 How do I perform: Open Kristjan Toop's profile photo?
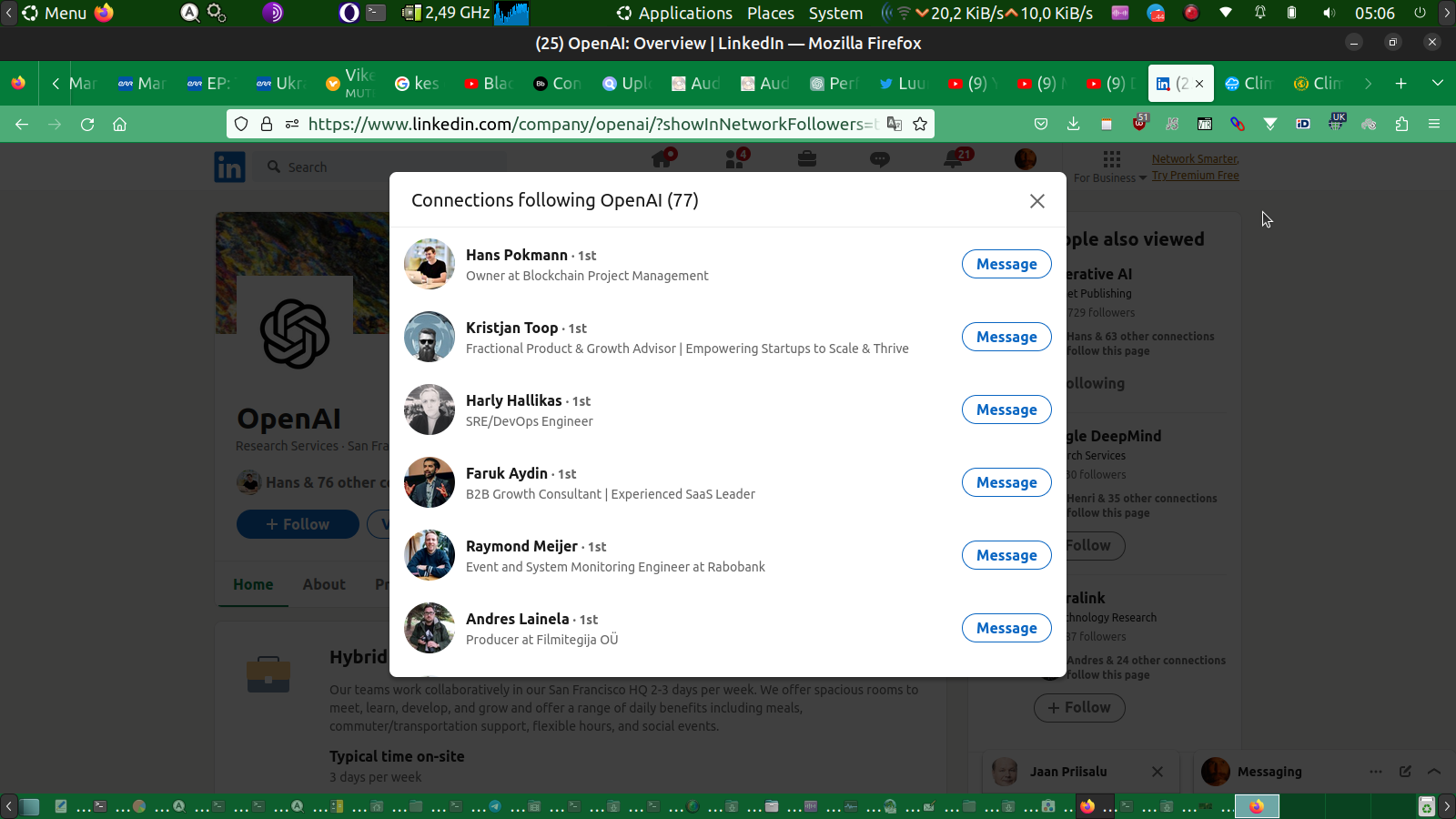tap(430, 337)
